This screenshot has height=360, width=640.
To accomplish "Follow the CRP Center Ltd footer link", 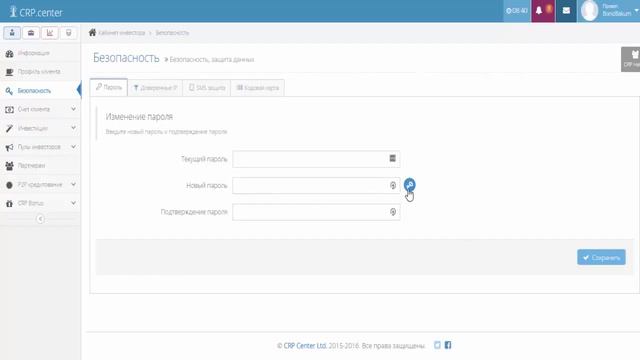I will [305, 346].
